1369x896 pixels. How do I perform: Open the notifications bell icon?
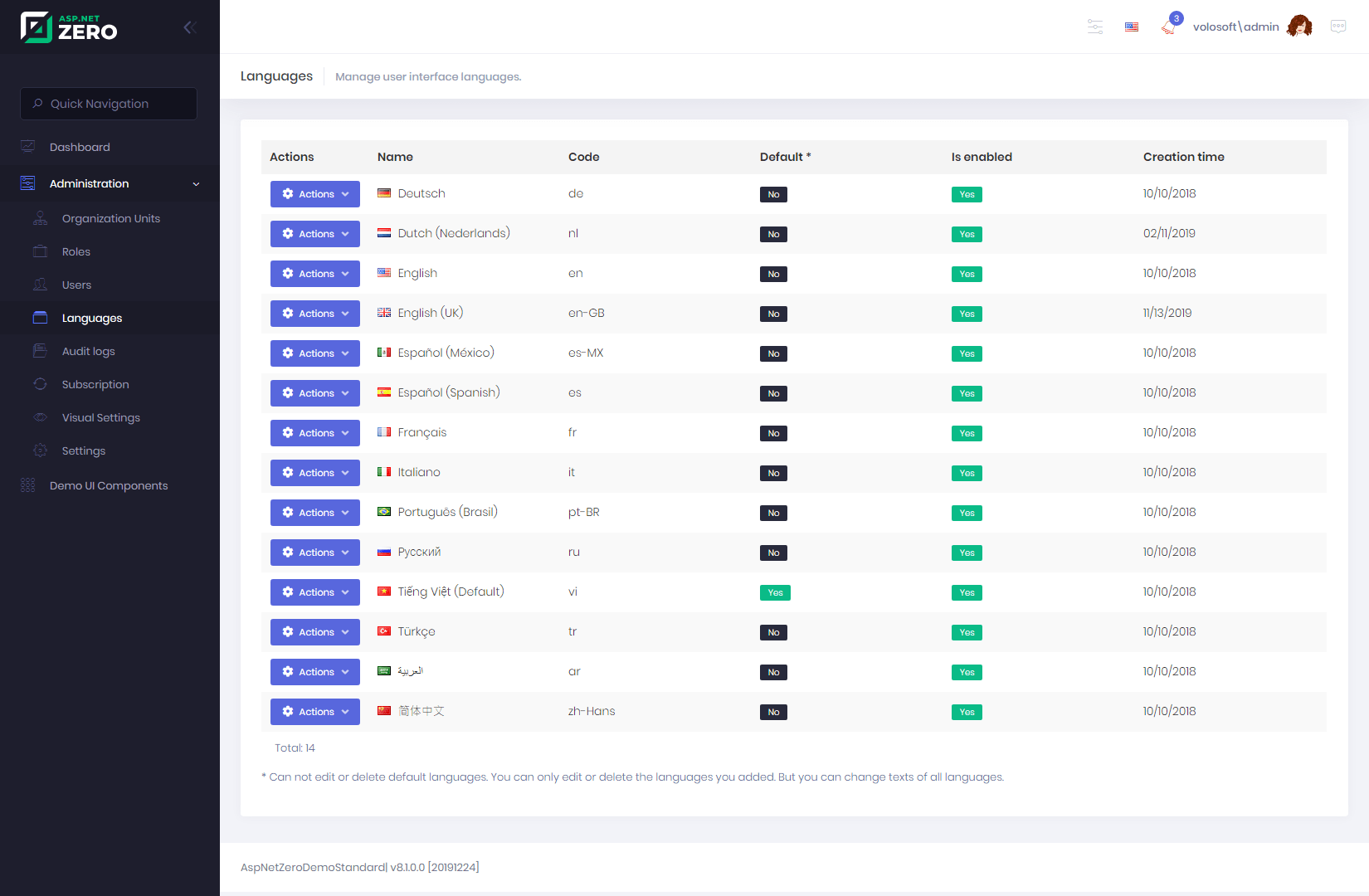[x=1168, y=27]
